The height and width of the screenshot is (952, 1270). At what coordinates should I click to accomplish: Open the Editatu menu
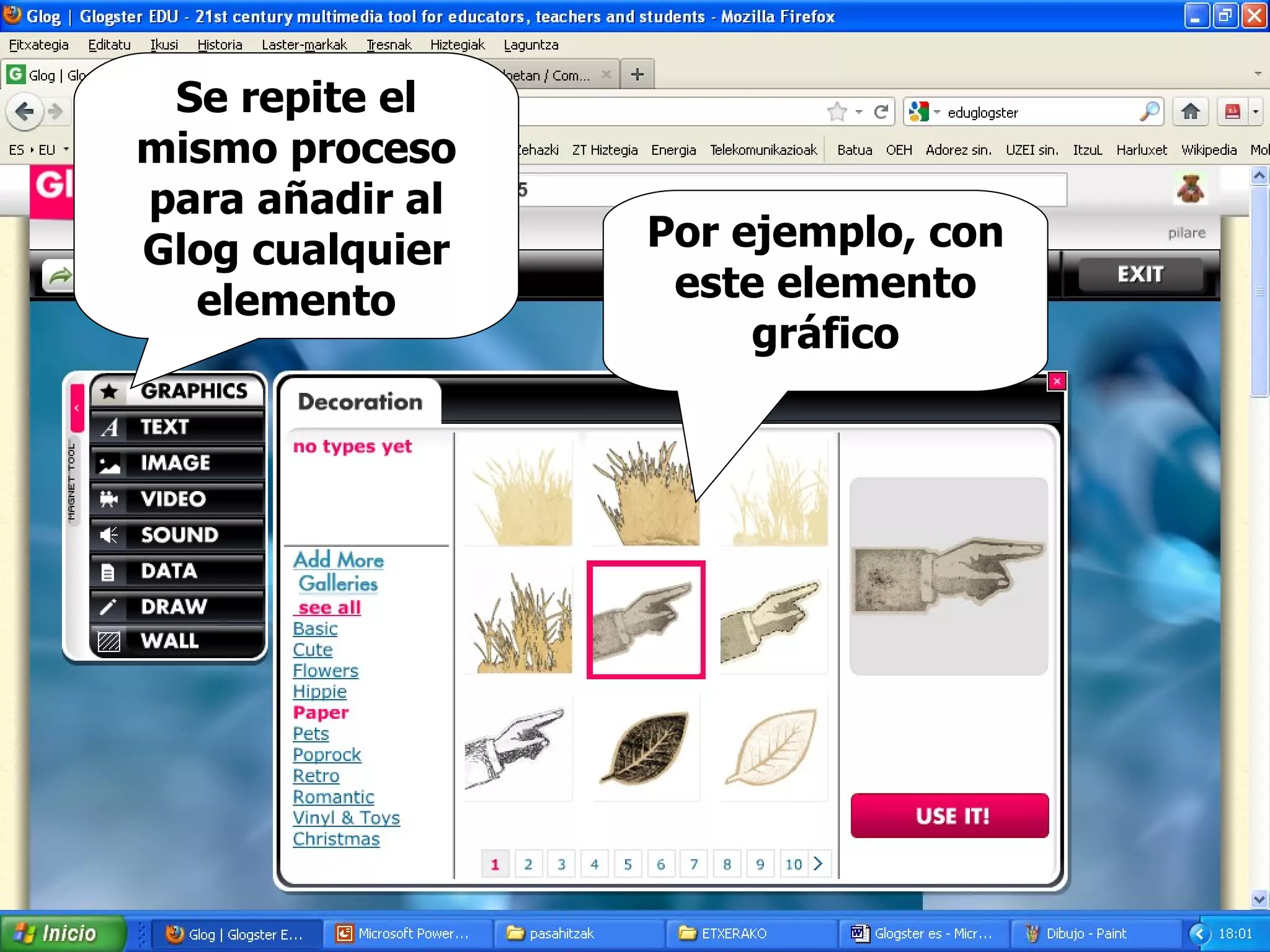point(109,45)
